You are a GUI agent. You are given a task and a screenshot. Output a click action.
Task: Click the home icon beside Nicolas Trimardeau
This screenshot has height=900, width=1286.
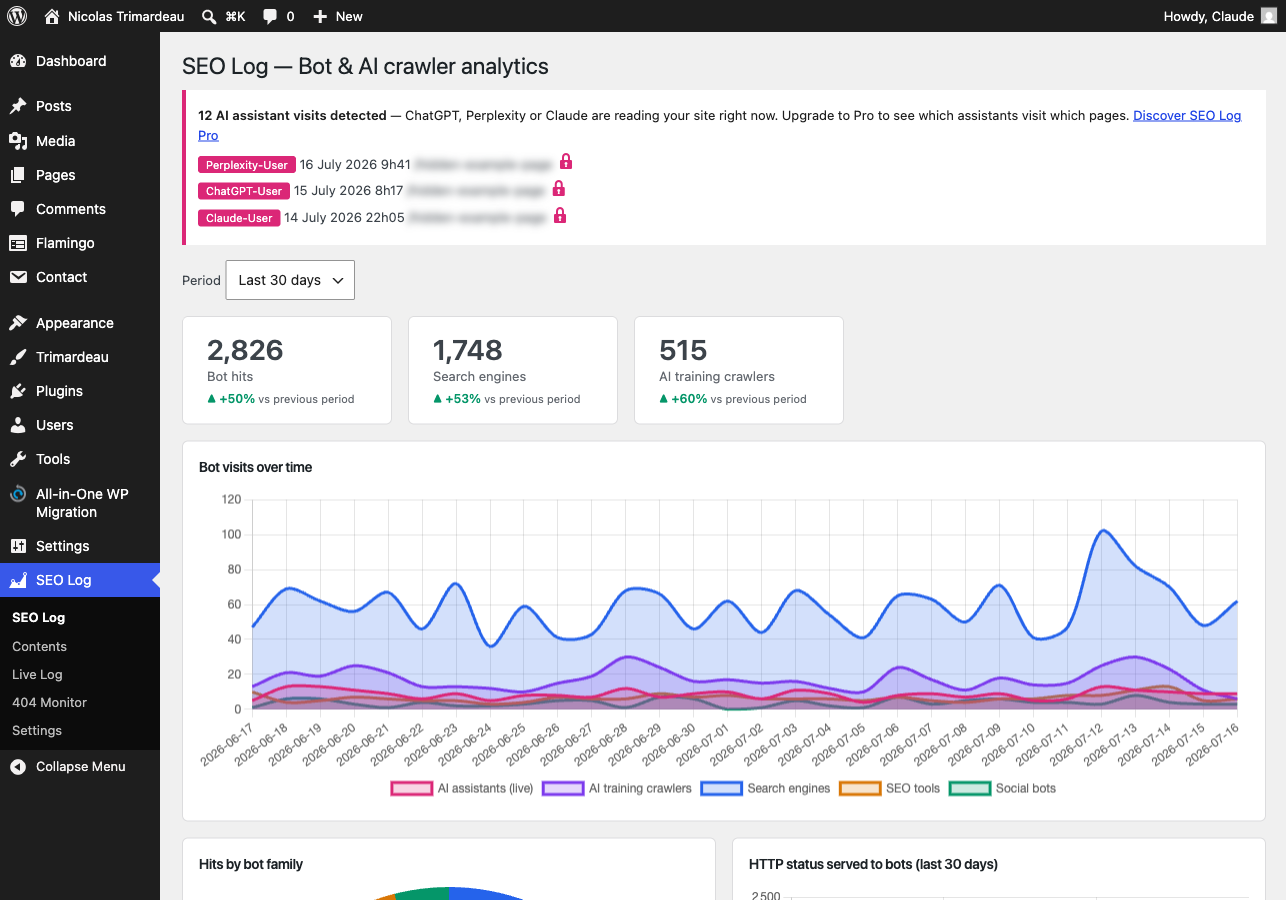[x=52, y=16]
